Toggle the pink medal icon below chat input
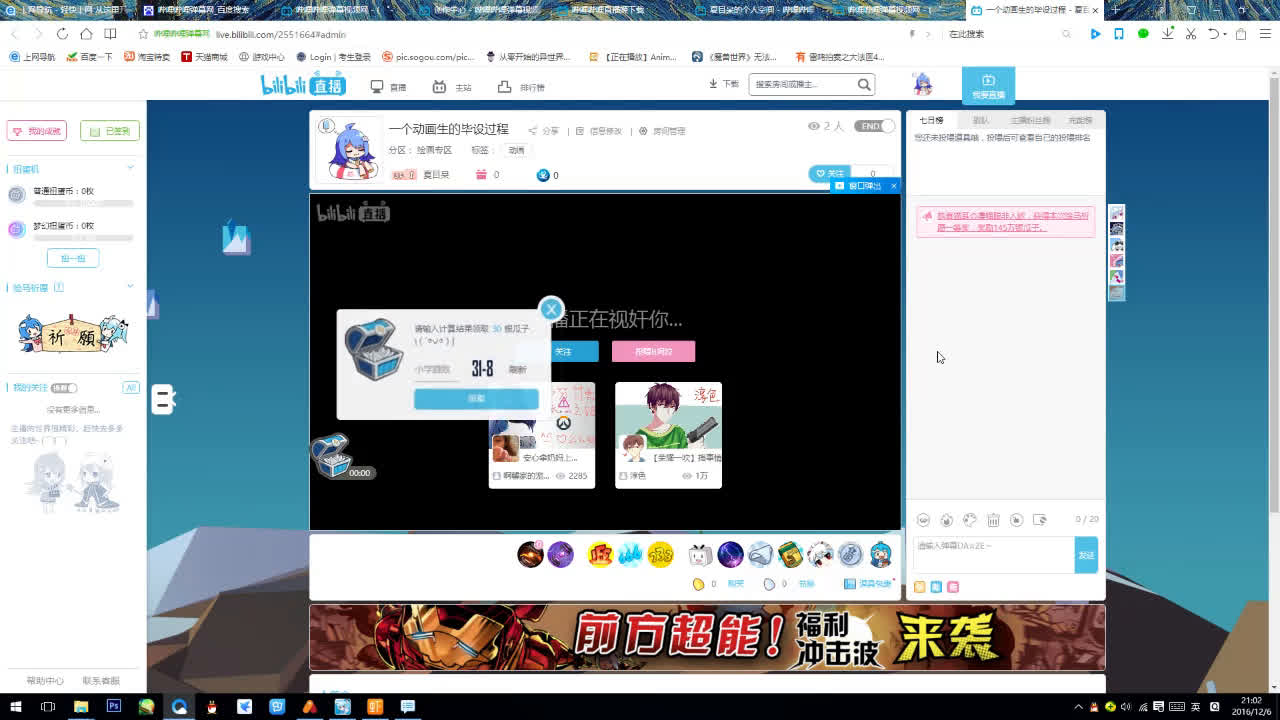 tap(953, 587)
